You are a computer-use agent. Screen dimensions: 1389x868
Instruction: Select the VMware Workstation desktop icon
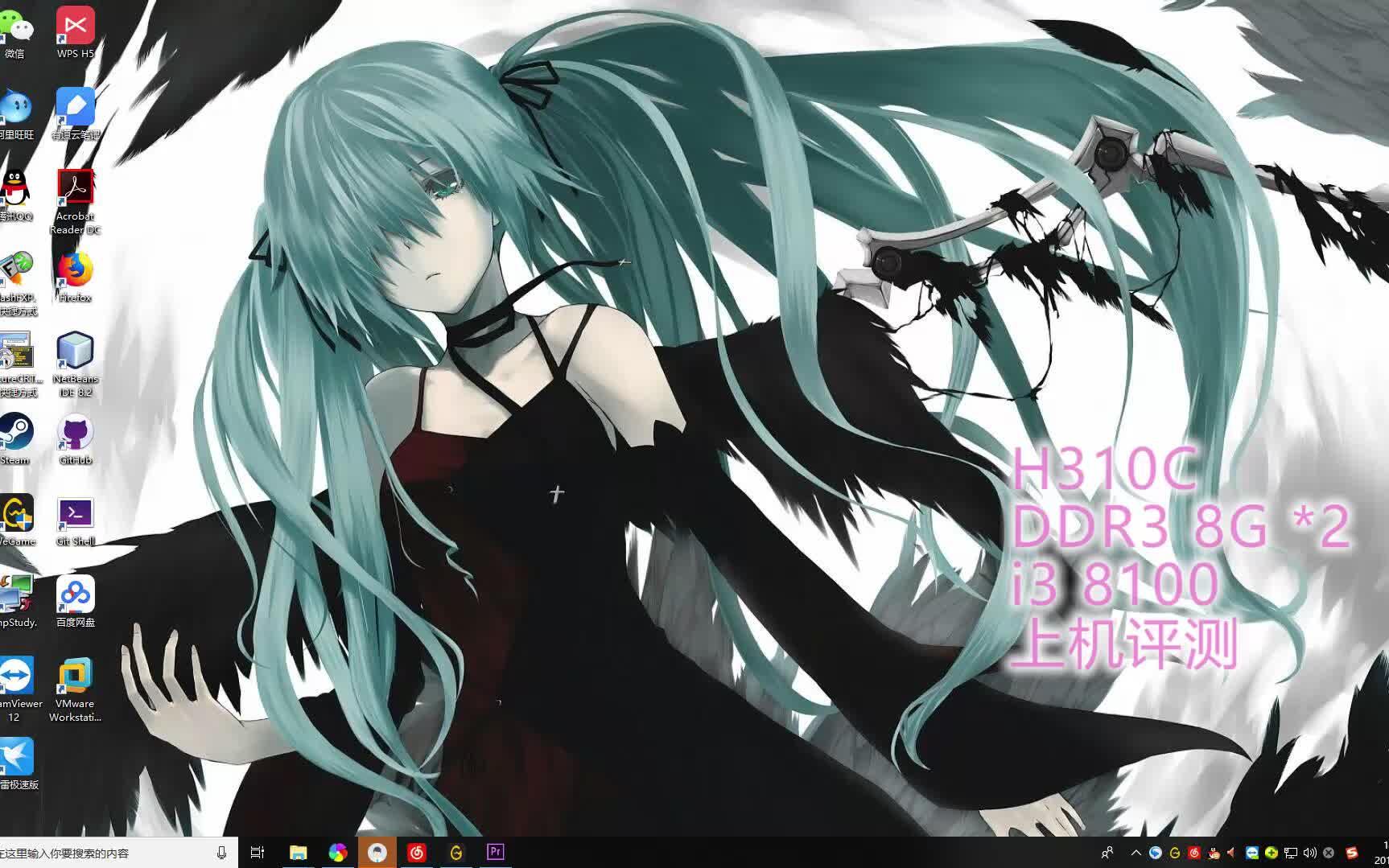[76, 689]
